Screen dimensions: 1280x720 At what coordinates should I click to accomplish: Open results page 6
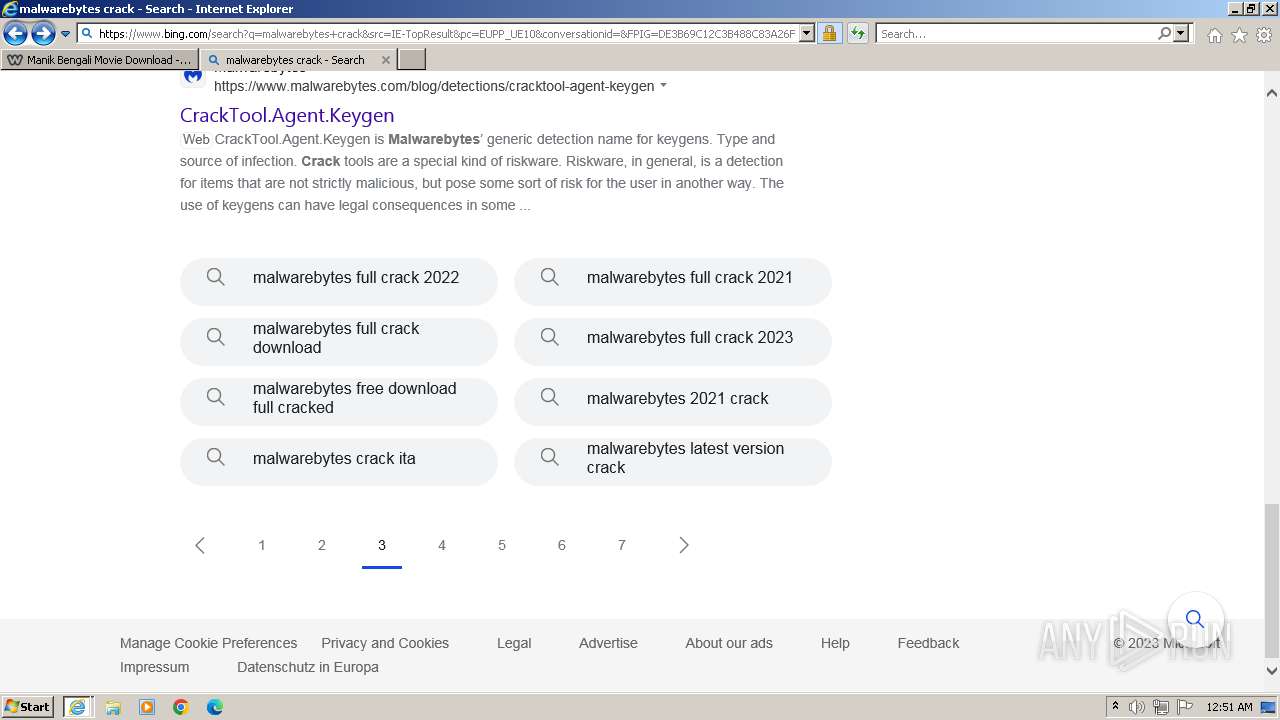562,545
